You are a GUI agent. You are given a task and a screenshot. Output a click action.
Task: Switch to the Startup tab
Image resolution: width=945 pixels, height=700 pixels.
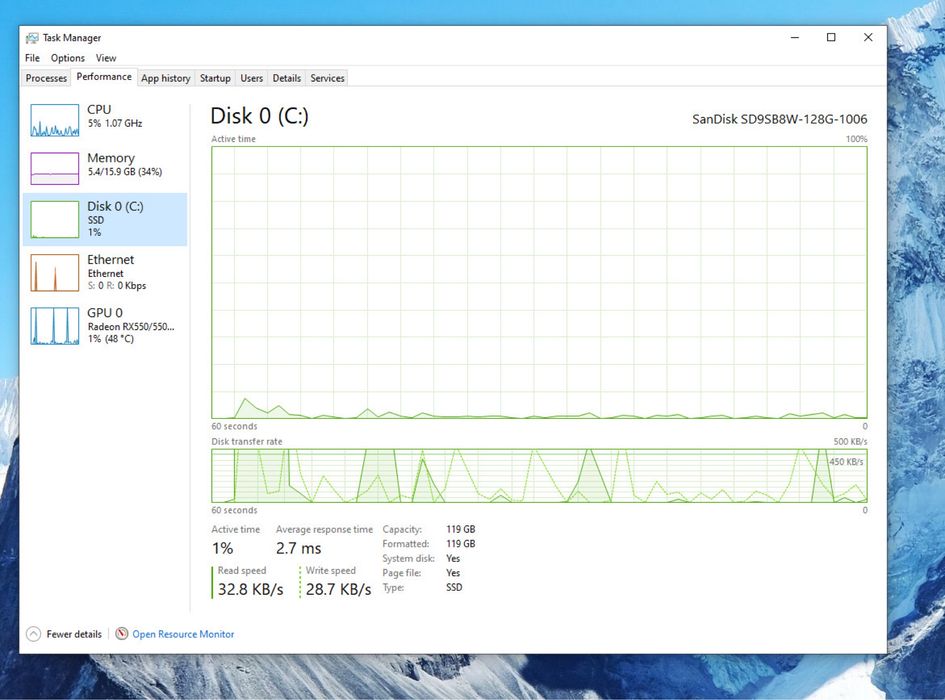[x=215, y=78]
